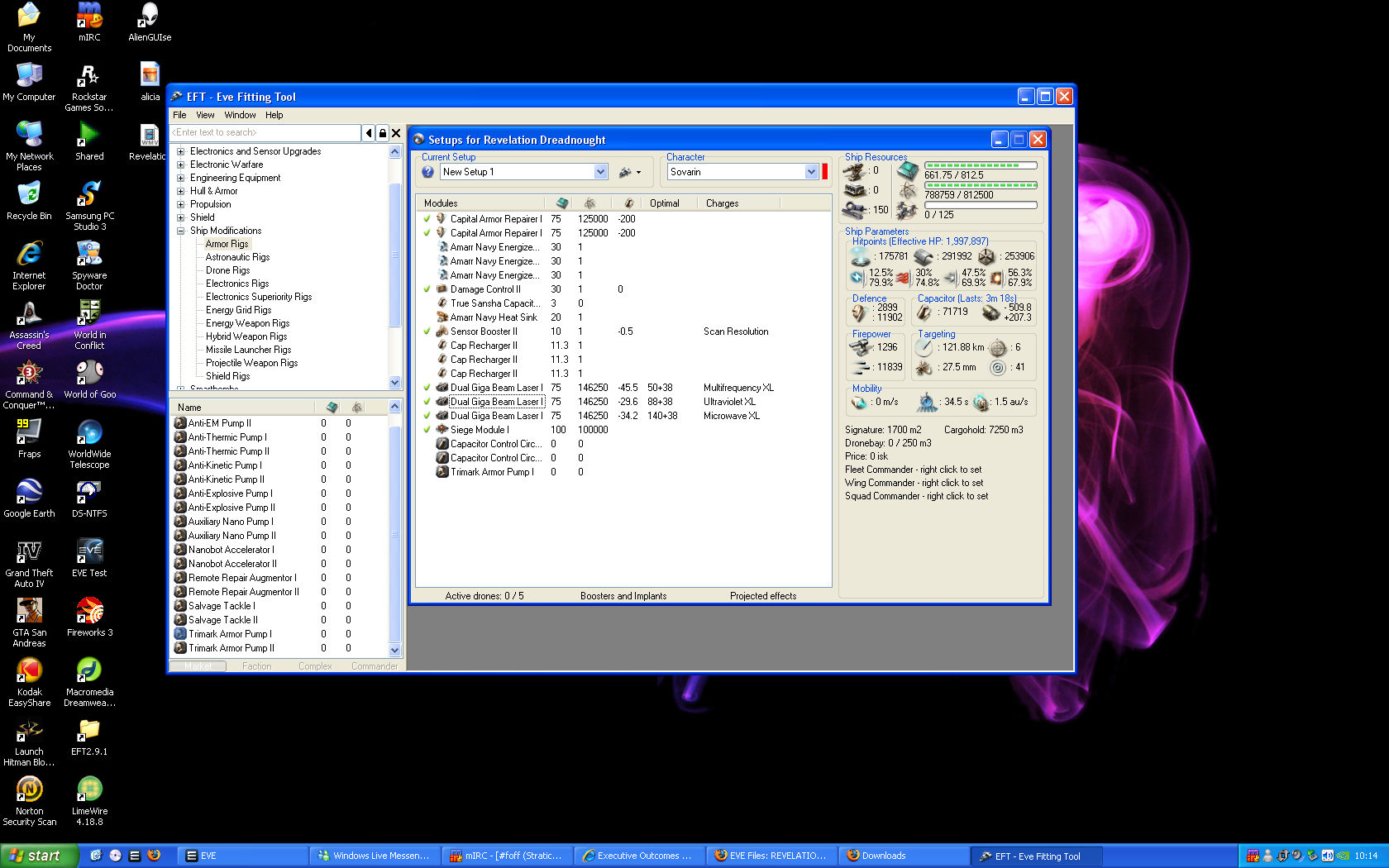Expand the Hull & Armor tree node

180,191
